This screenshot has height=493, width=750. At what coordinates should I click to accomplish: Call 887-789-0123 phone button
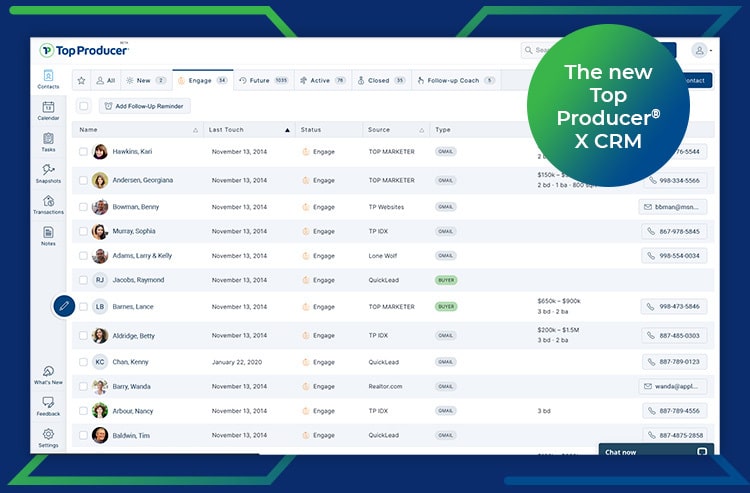[x=674, y=362]
